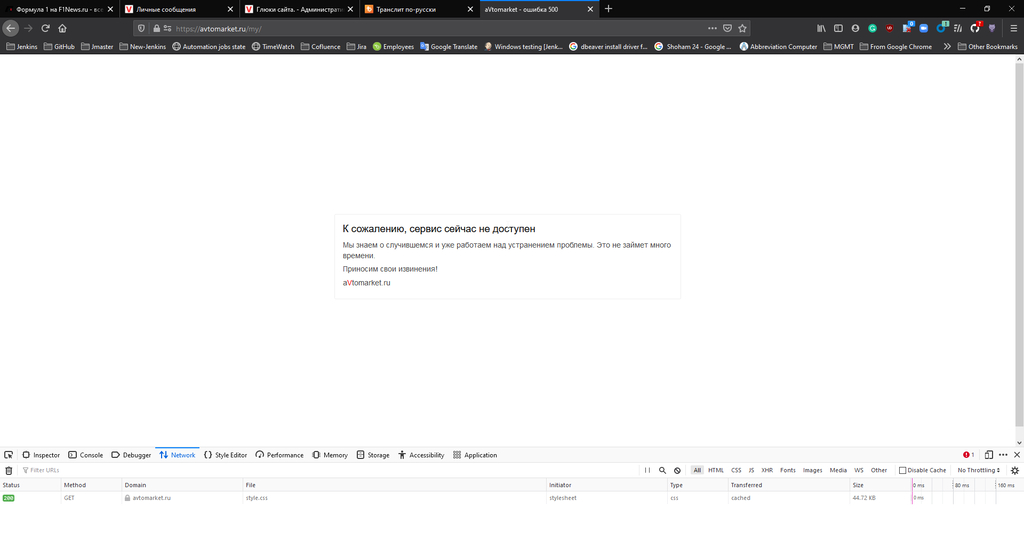Image resolution: width=1024 pixels, height=550 pixels.
Task: Open the Employees bookmark
Action: pos(393,46)
